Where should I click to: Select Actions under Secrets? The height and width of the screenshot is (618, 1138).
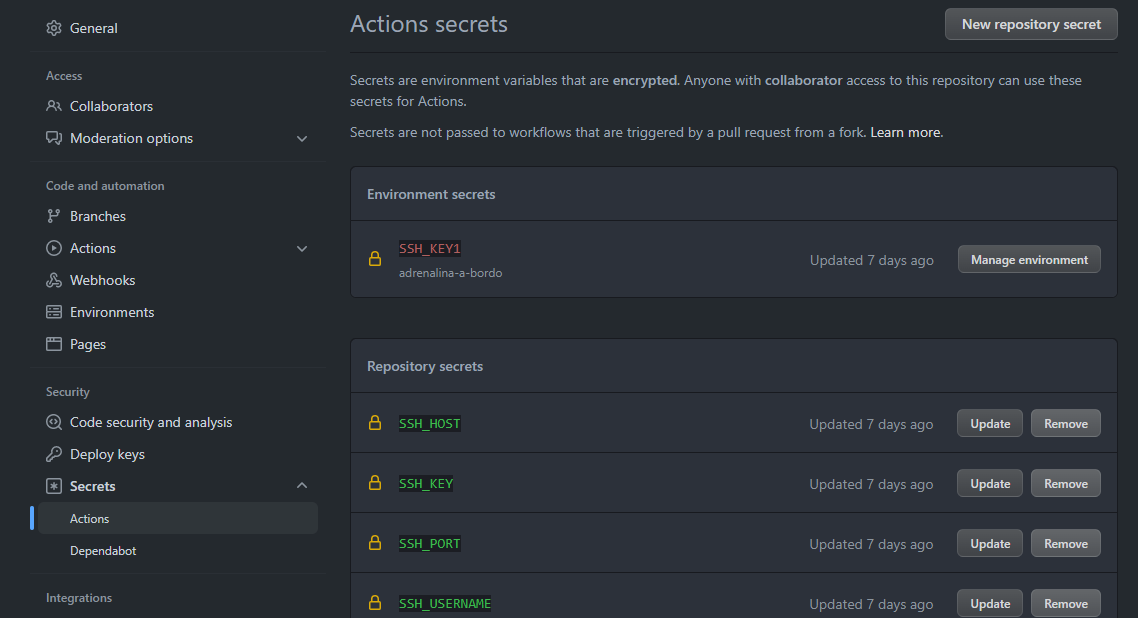pyautogui.click(x=178, y=519)
